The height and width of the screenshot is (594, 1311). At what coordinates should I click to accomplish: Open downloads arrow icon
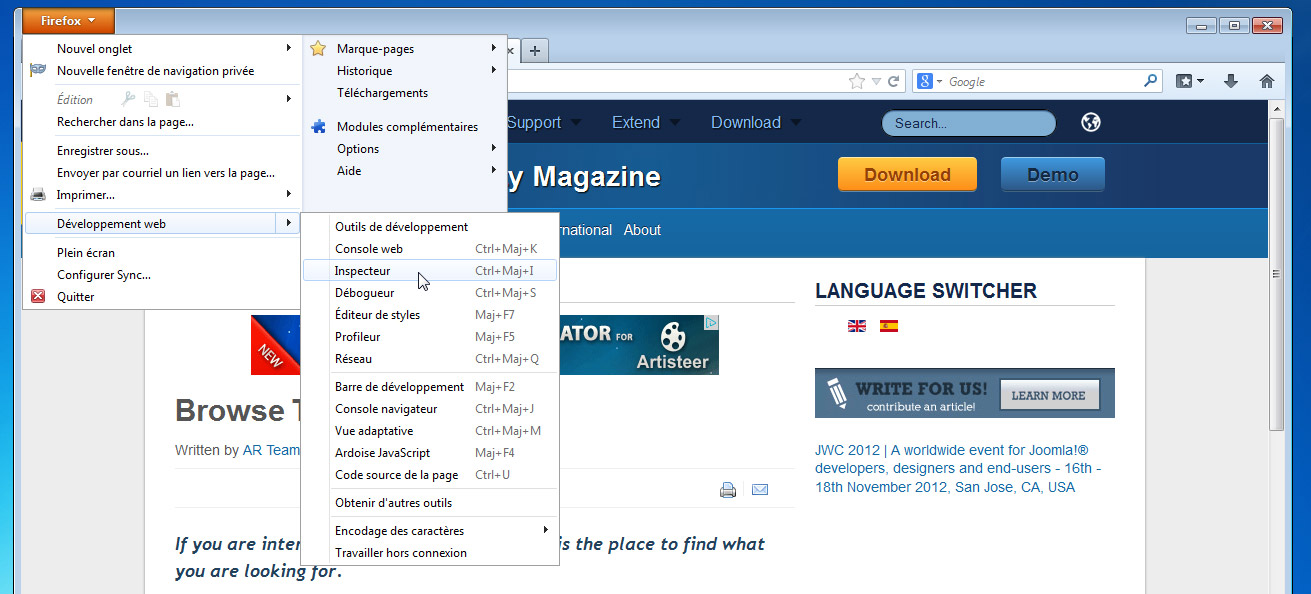tap(1231, 81)
